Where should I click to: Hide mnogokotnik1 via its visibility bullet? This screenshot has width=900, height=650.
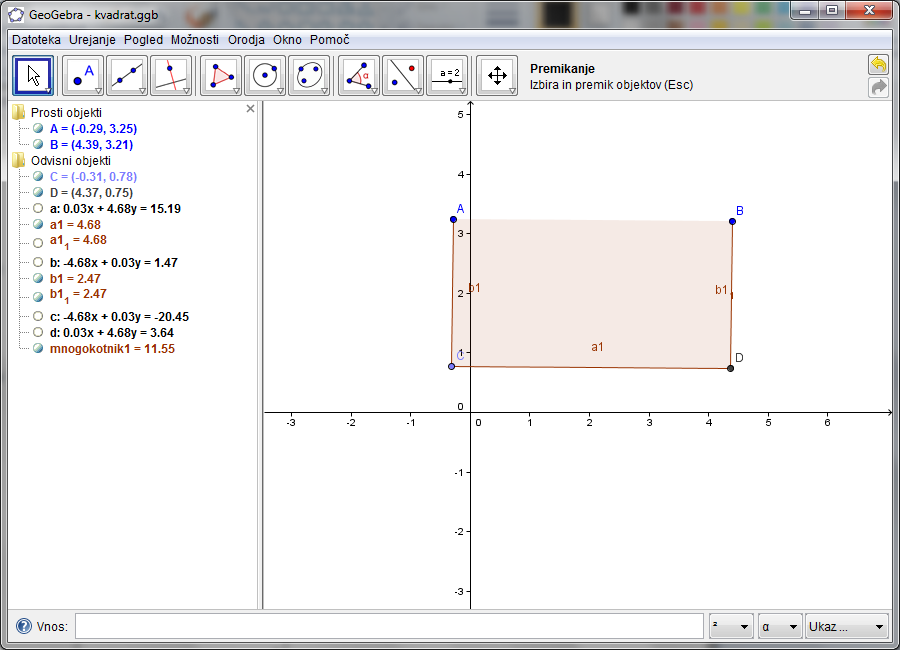pyautogui.click(x=38, y=349)
